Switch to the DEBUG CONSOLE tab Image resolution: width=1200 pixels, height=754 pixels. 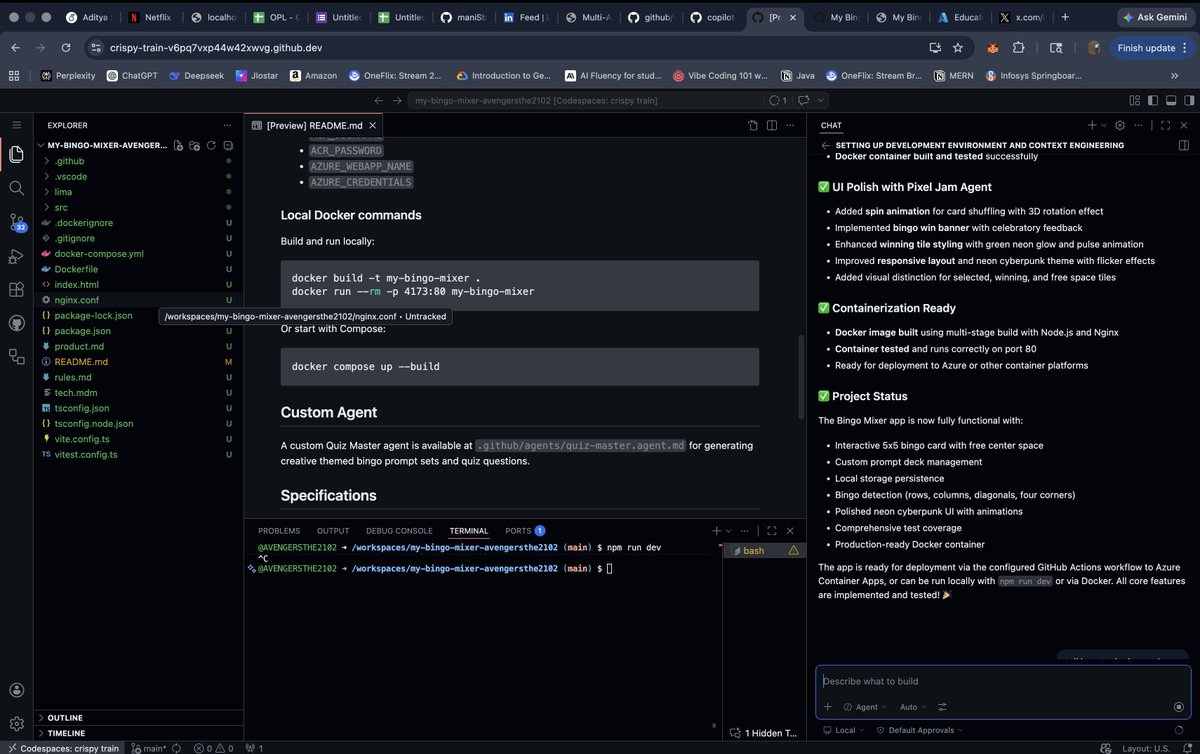pos(399,531)
